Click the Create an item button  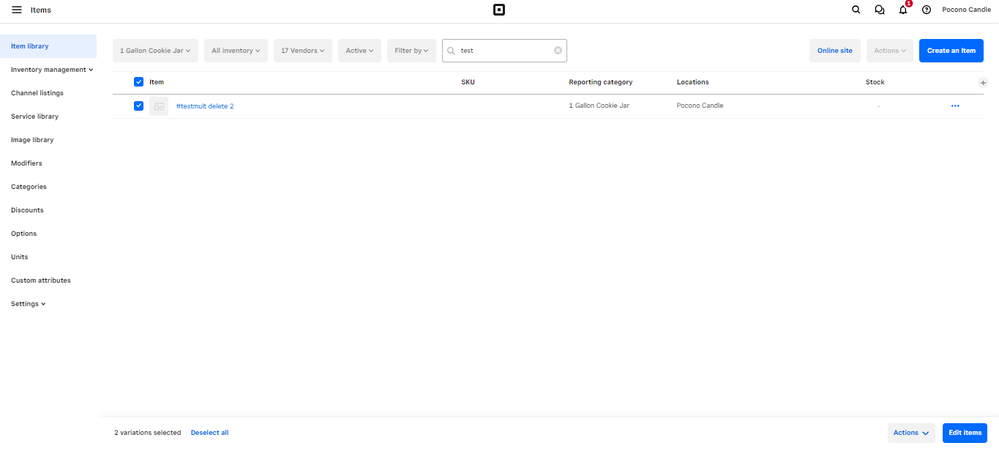click(951, 51)
